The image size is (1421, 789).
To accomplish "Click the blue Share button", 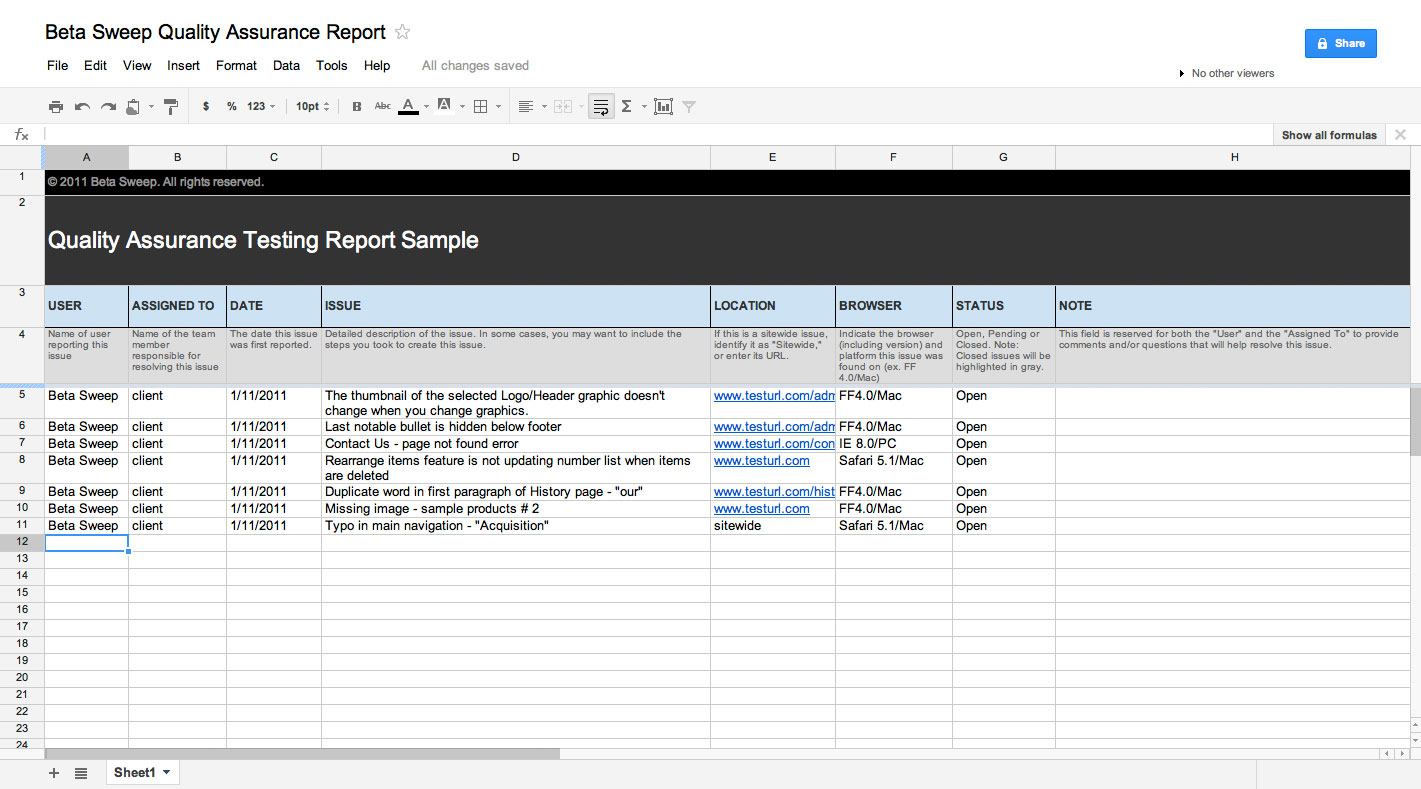I will [1340, 43].
